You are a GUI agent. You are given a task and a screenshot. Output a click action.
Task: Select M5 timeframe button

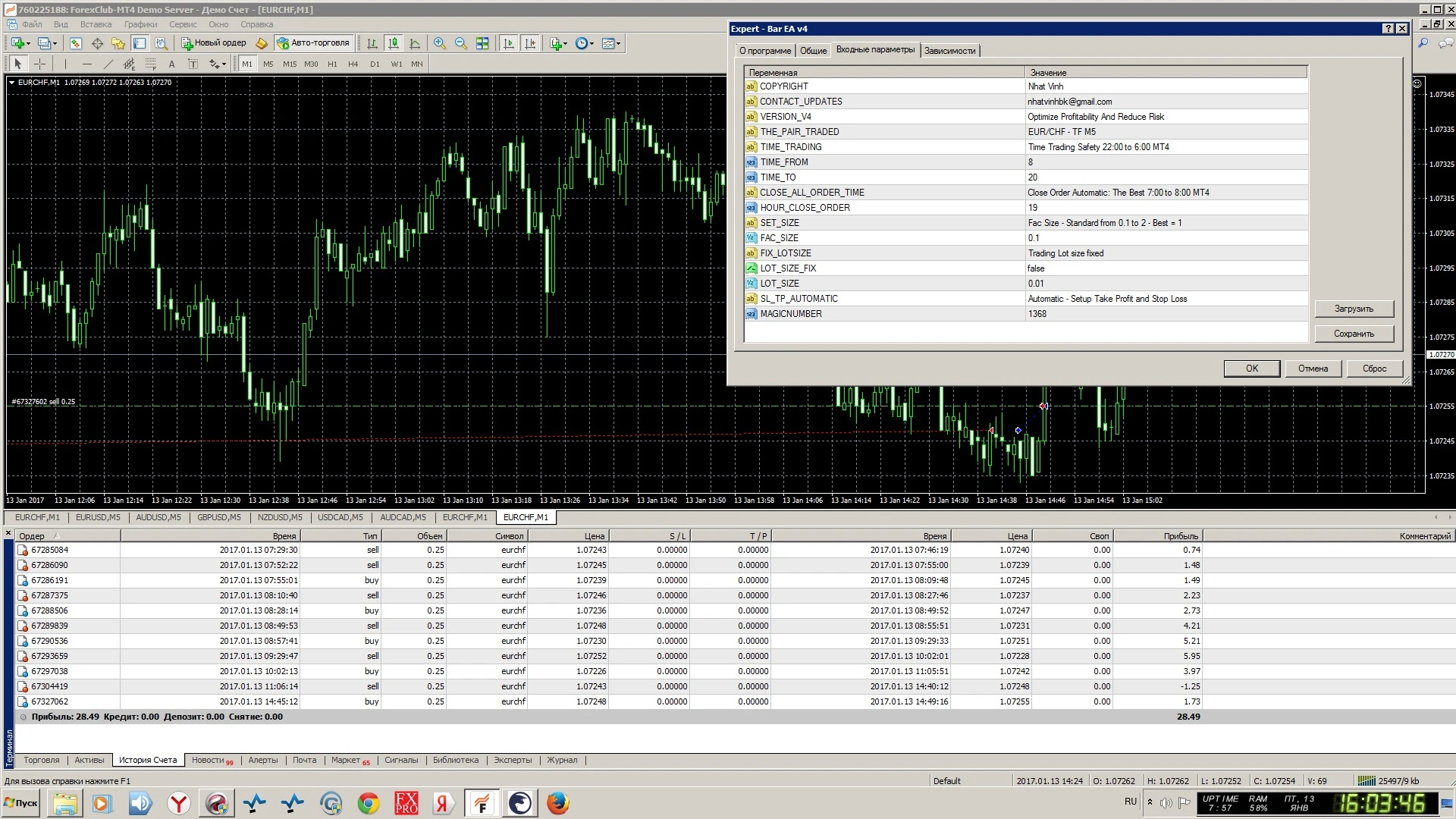tap(268, 64)
